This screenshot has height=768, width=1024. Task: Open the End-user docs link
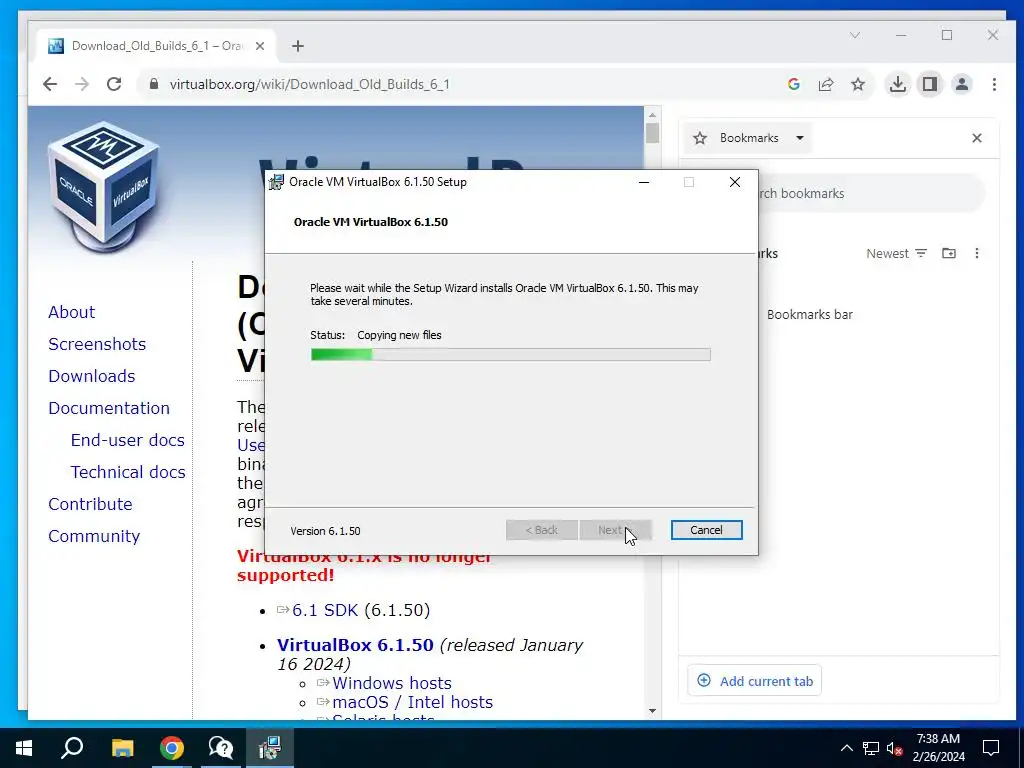click(128, 440)
